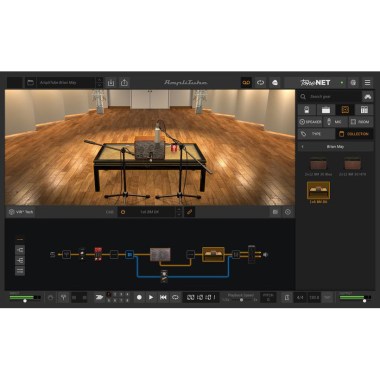Select the MIC filter button

click(x=335, y=122)
